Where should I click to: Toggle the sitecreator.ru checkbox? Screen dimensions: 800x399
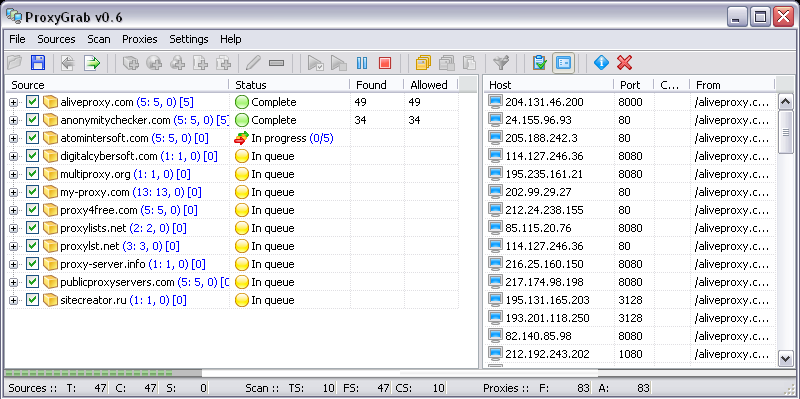pos(32,300)
